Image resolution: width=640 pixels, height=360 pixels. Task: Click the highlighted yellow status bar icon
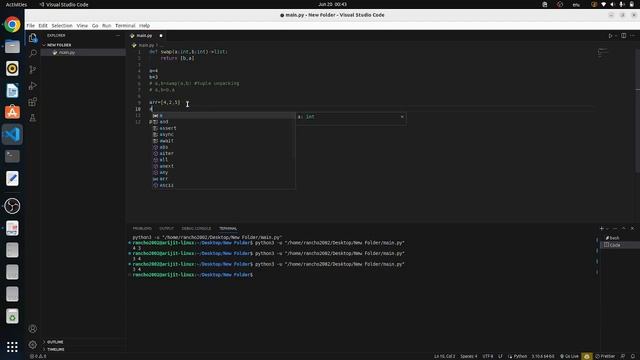(x=587, y=356)
